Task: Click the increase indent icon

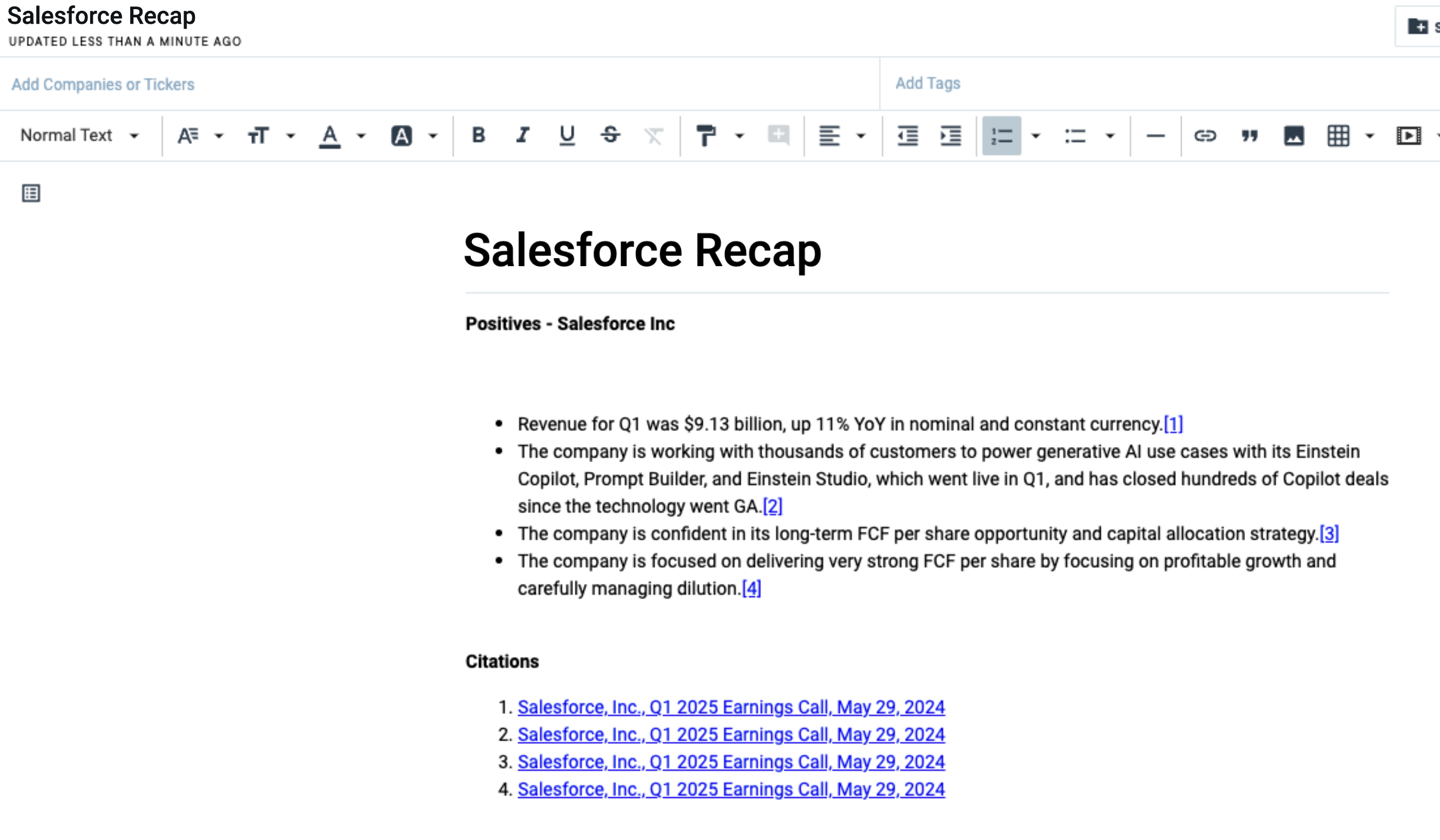Action: tap(951, 136)
